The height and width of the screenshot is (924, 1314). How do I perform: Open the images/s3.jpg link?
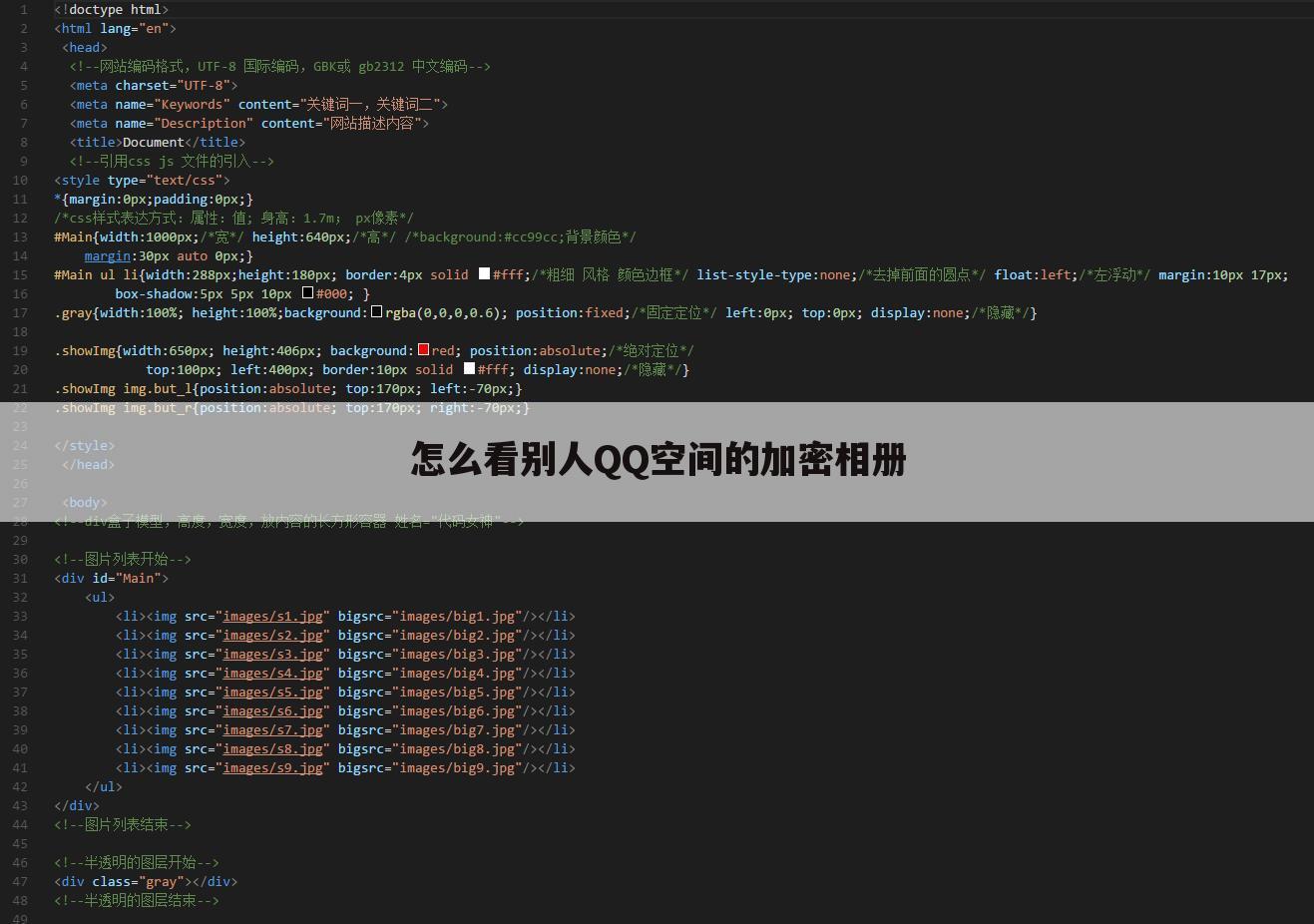point(272,654)
